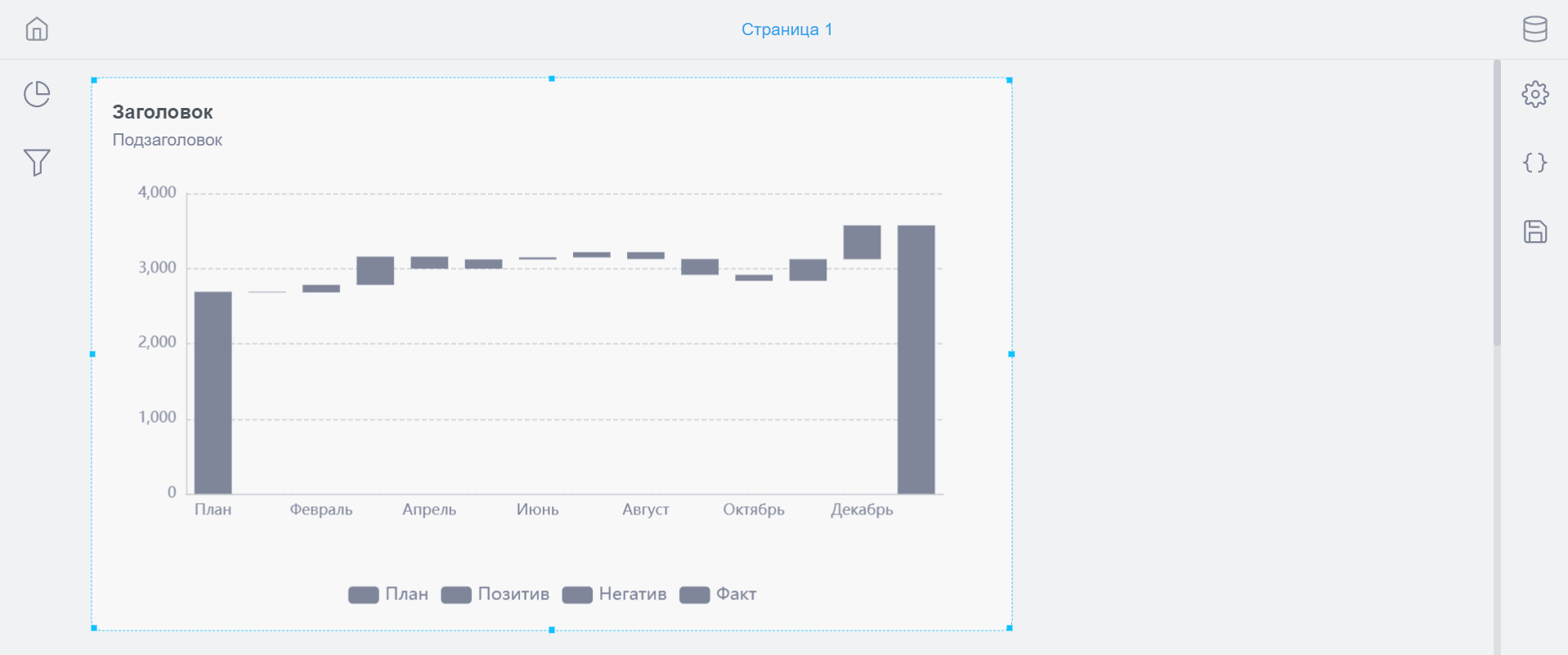Screen dimensions: 1568x655
Task: Open the curly braces code editor
Action: point(1534,162)
